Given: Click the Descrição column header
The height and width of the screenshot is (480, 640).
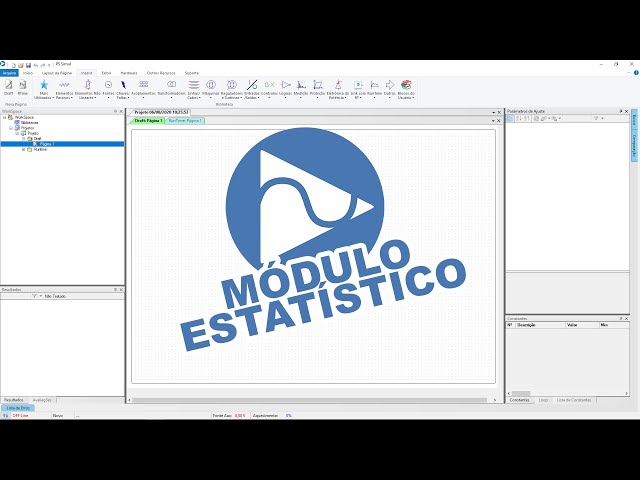Looking at the screenshot, I should click(540, 325).
